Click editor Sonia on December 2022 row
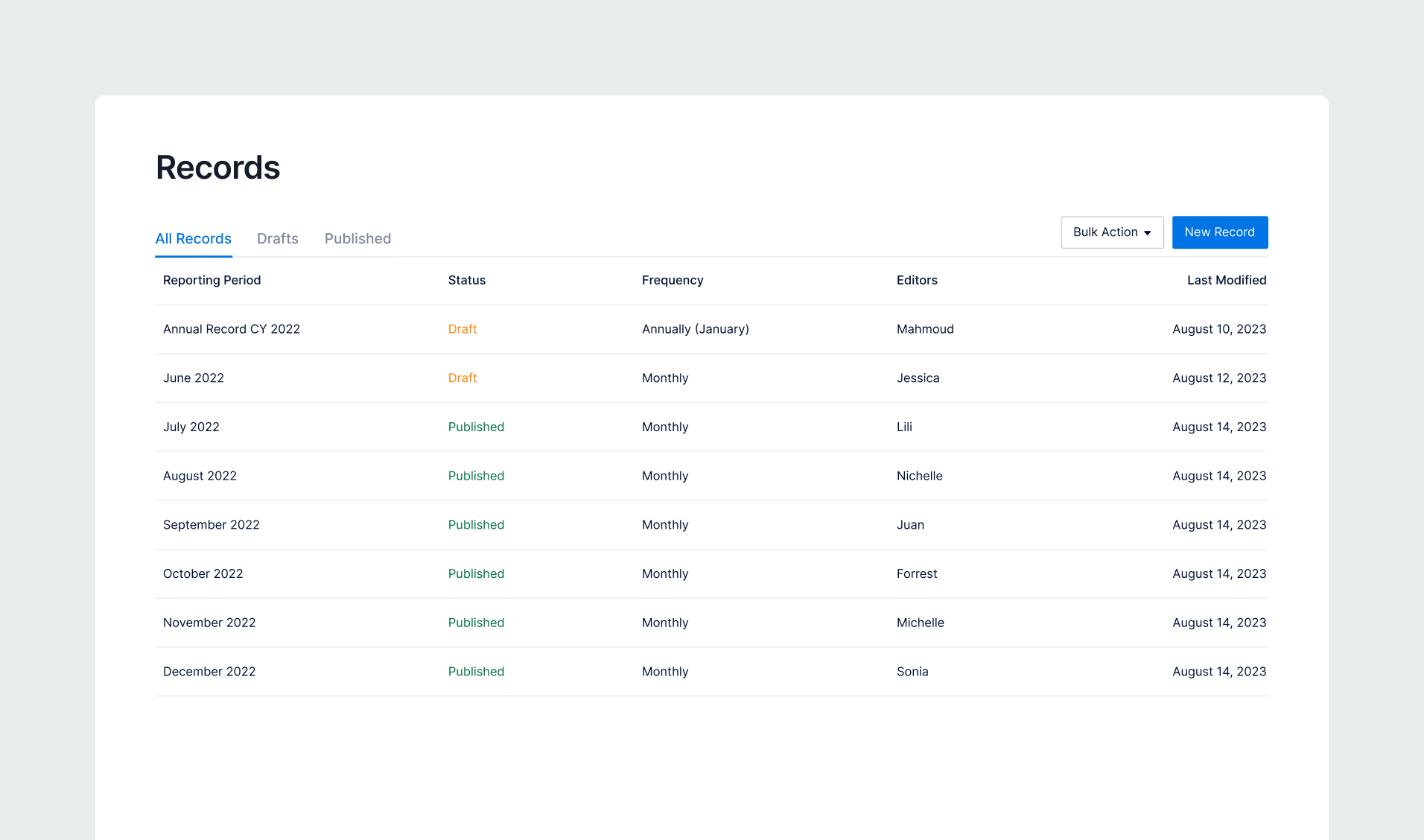This screenshot has height=840, width=1424. (x=912, y=671)
